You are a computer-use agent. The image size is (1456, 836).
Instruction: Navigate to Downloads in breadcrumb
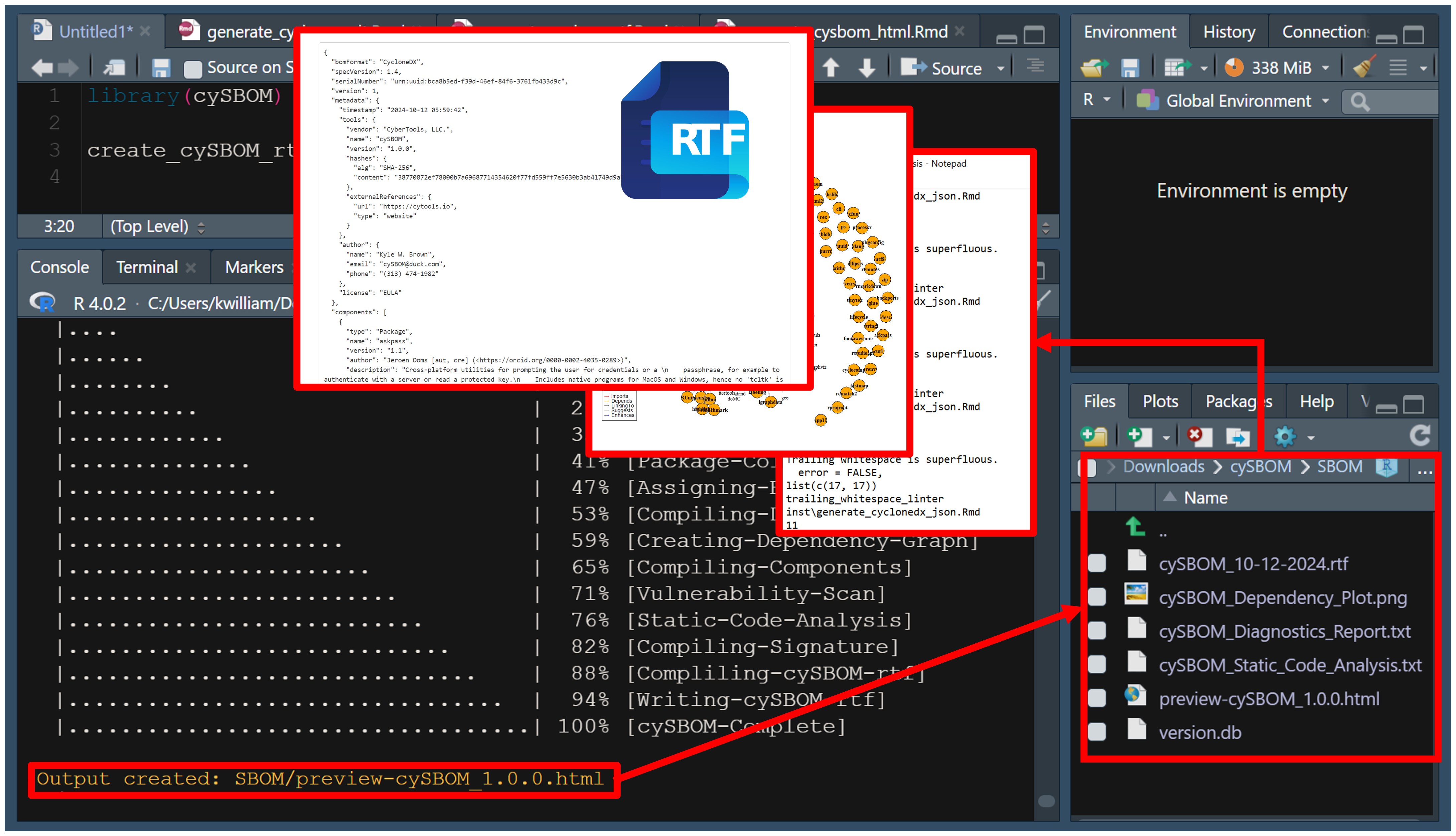1163,467
